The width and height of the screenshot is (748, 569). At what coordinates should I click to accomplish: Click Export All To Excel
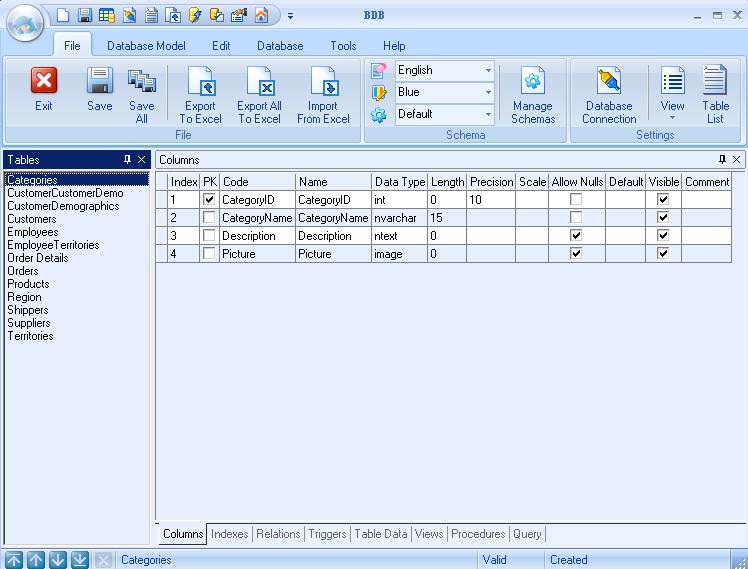[x=260, y=95]
